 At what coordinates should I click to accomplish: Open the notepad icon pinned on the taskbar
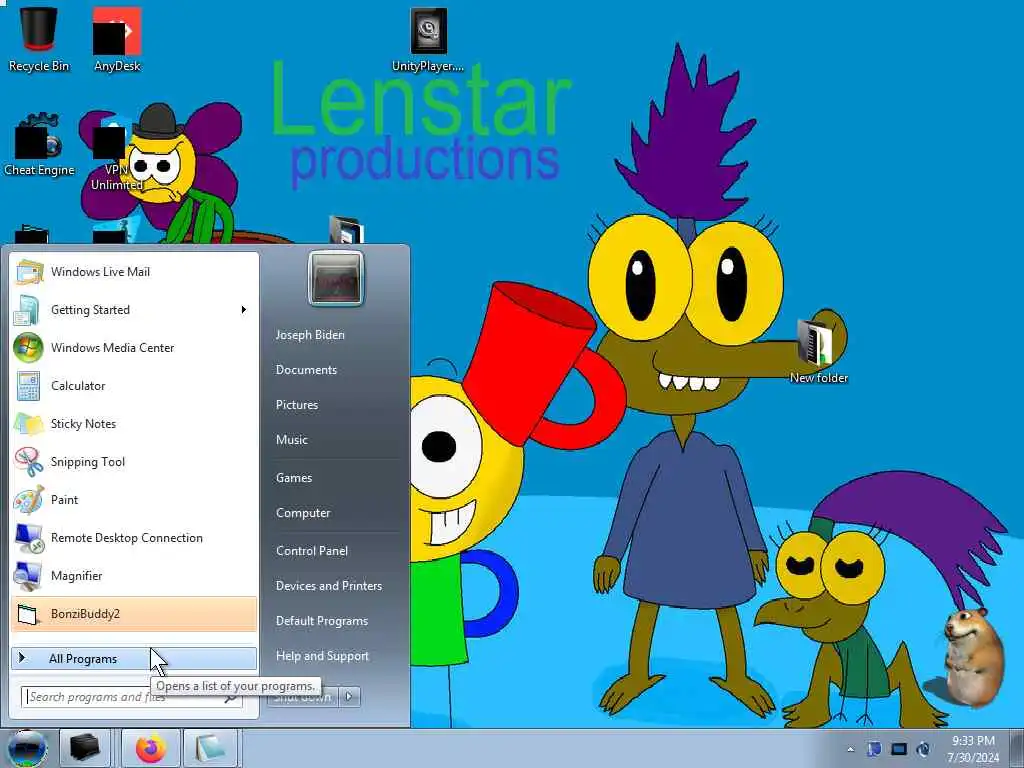click(x=210, y=748)
